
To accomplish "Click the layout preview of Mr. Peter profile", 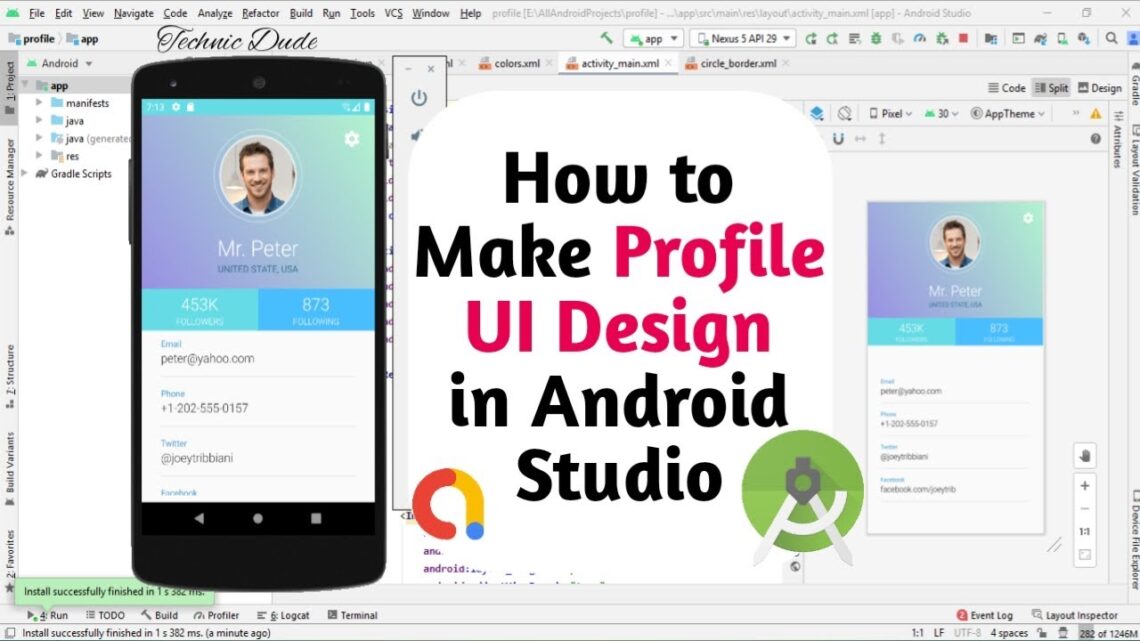I will (955, 368).
